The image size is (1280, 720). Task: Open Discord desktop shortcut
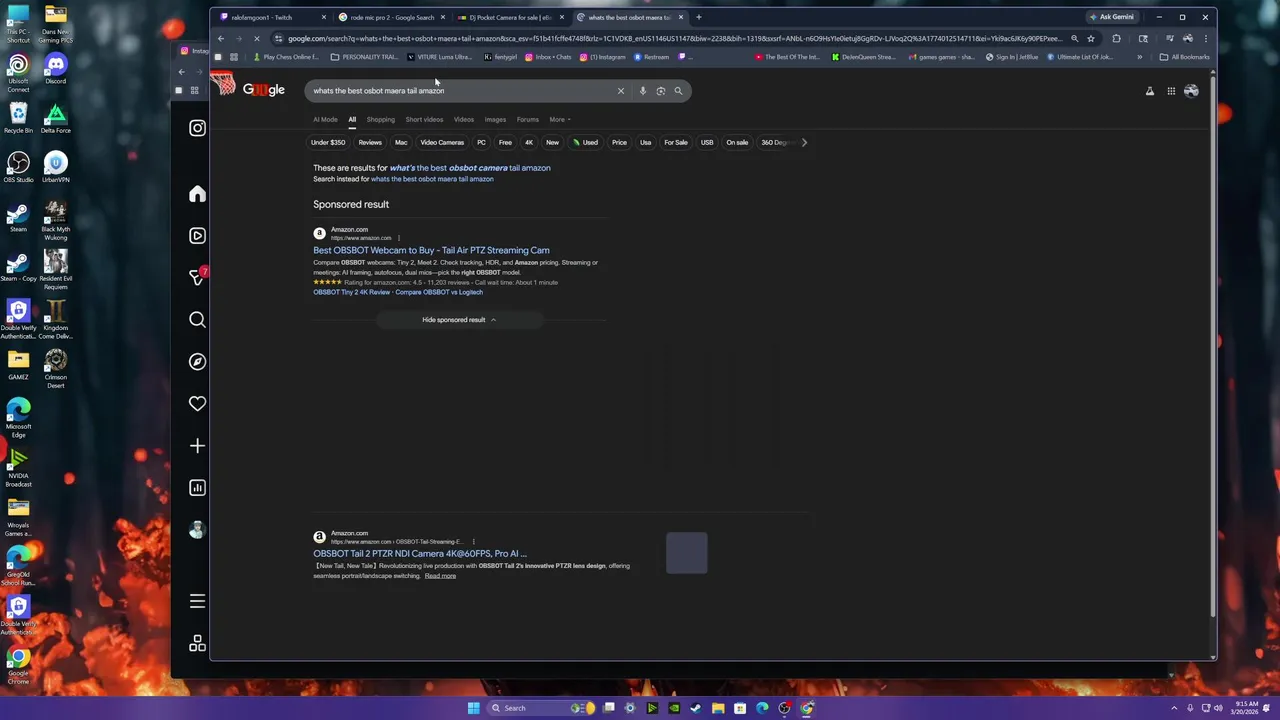pos(56,69)
